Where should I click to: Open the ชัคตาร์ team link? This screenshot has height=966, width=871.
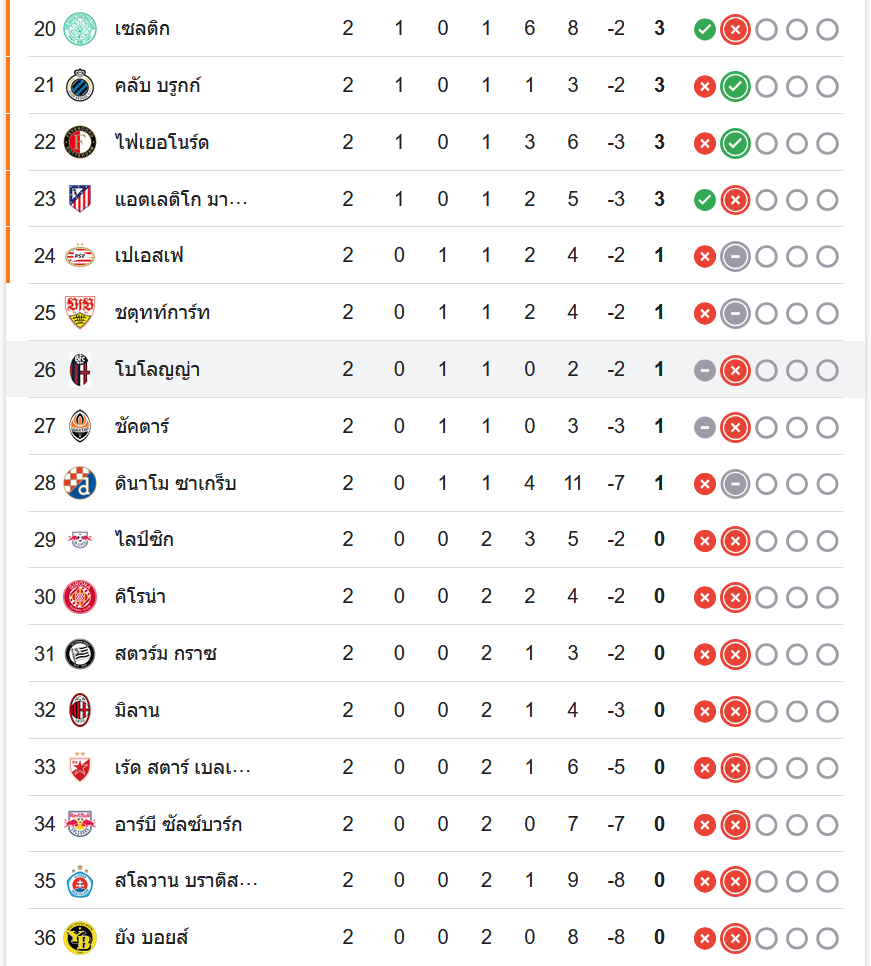point(142,427)
